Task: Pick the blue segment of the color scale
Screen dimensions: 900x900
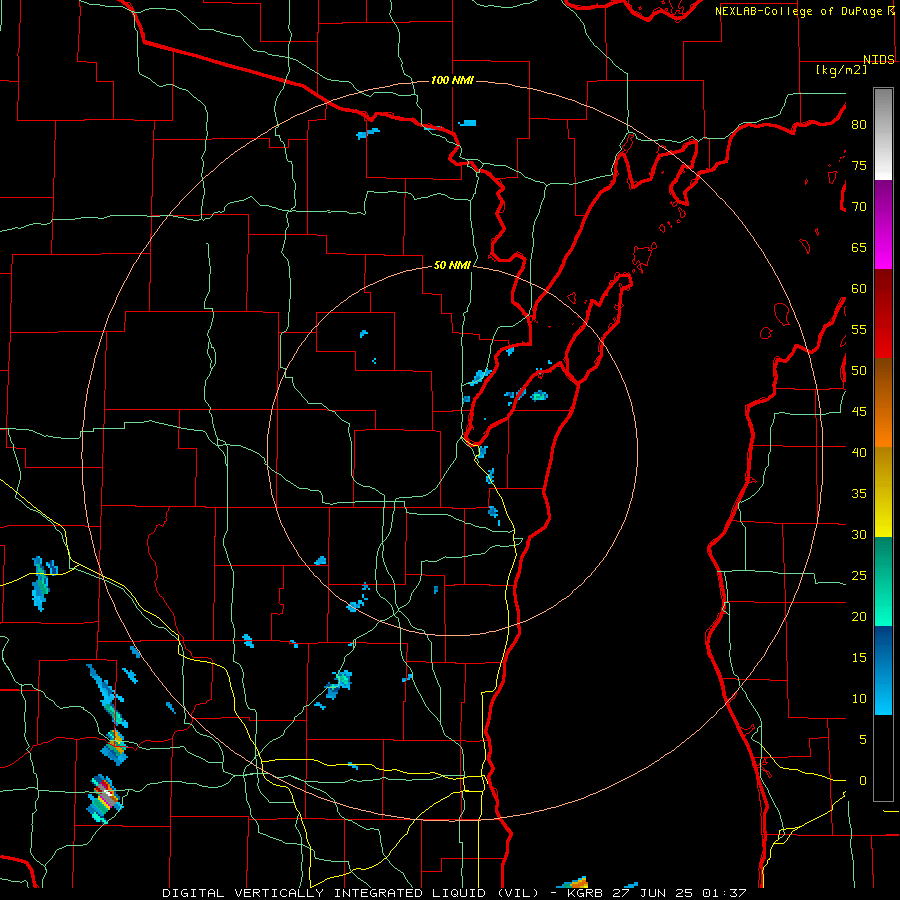Action: pos(883,670)
